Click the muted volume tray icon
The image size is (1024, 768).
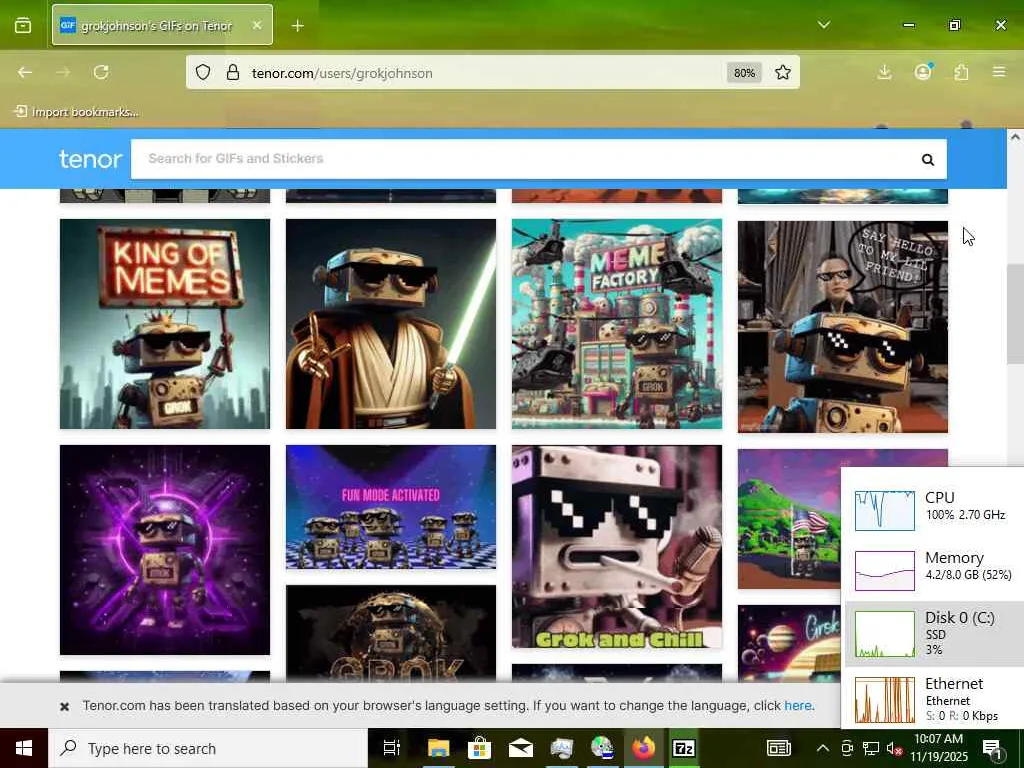point(893,748)
